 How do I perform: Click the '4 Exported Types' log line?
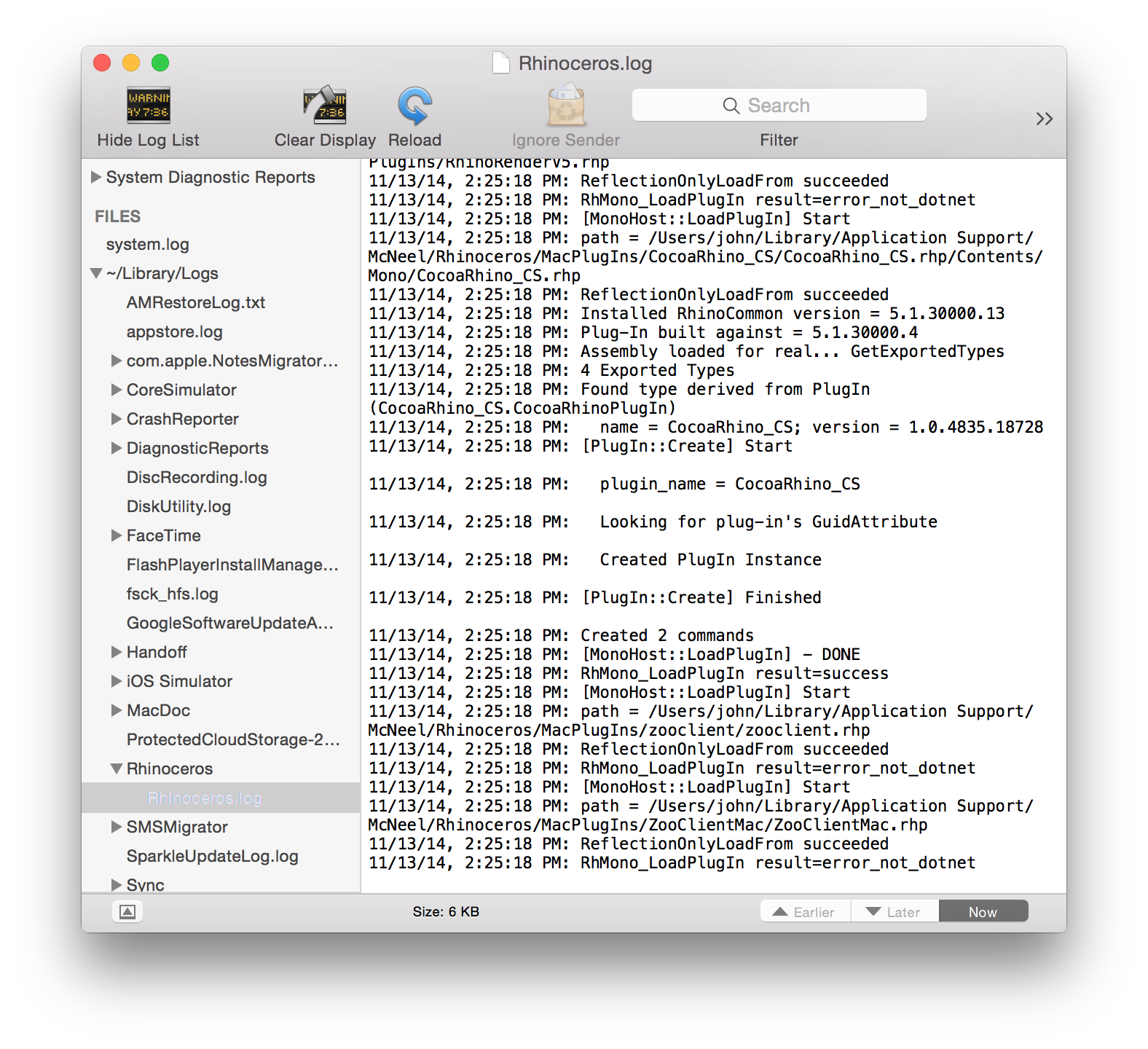click(x=551, y=370)
